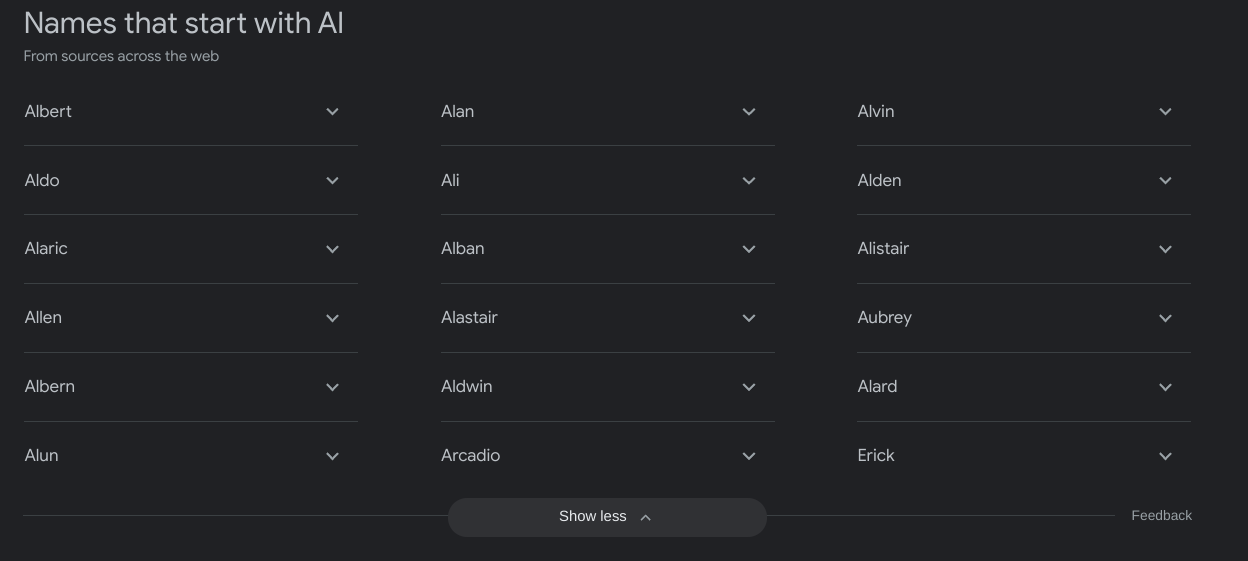Expand the Alastair chevron

point(748,318)
